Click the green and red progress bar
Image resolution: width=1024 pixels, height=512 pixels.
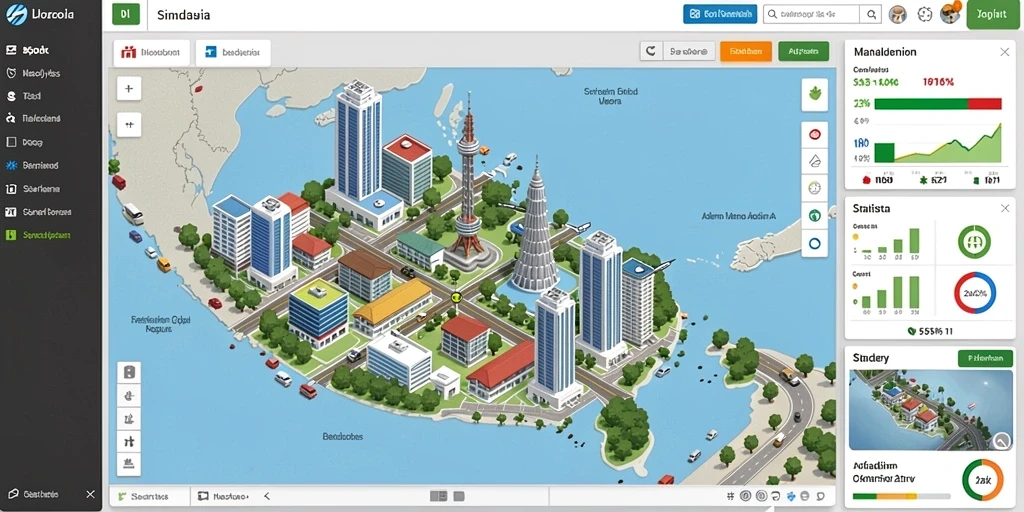[x=937, y=103]
